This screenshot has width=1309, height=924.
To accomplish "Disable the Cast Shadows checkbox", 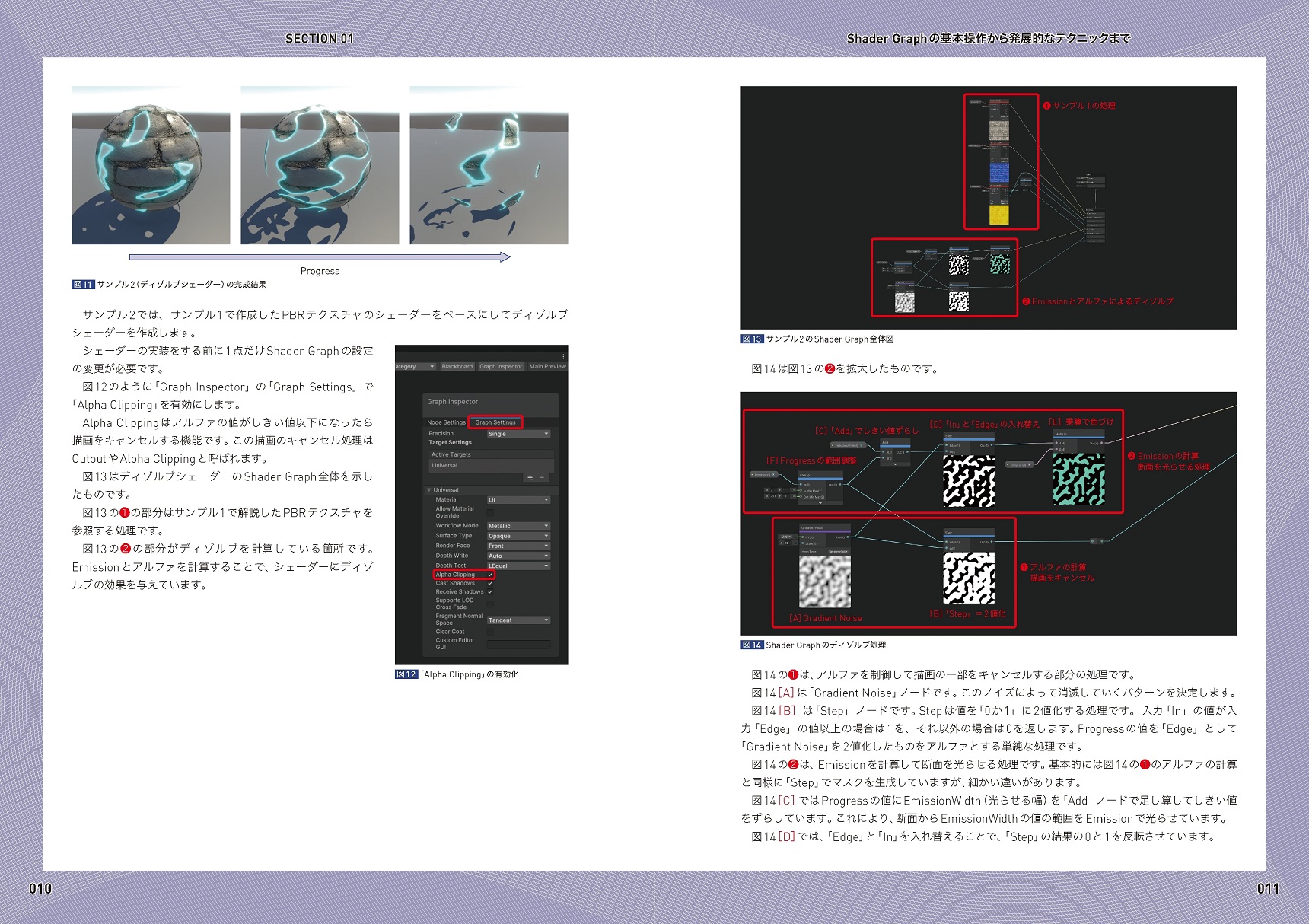I will 490,583.
